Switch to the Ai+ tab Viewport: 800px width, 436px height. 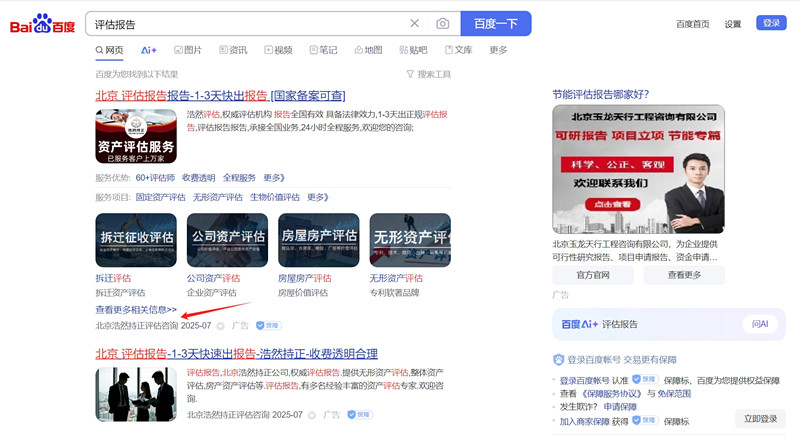coord(148,50)
